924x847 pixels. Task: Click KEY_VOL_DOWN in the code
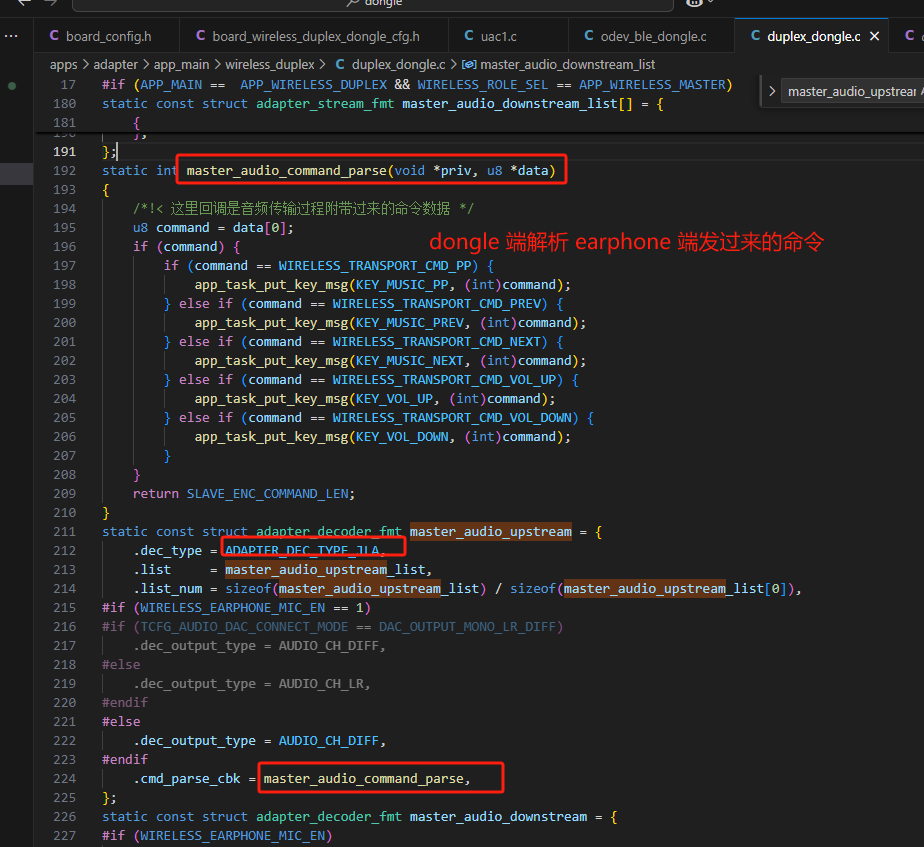pyautogui.click(x=402, y=437)
